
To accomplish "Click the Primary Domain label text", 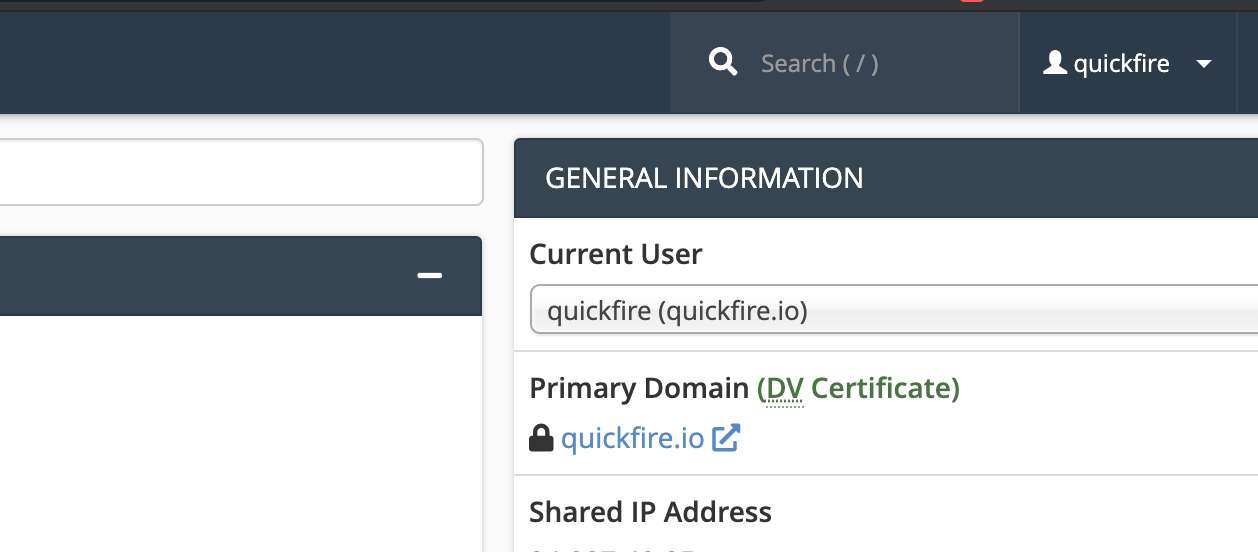I will pyautogui.click(x=639, y=388).
